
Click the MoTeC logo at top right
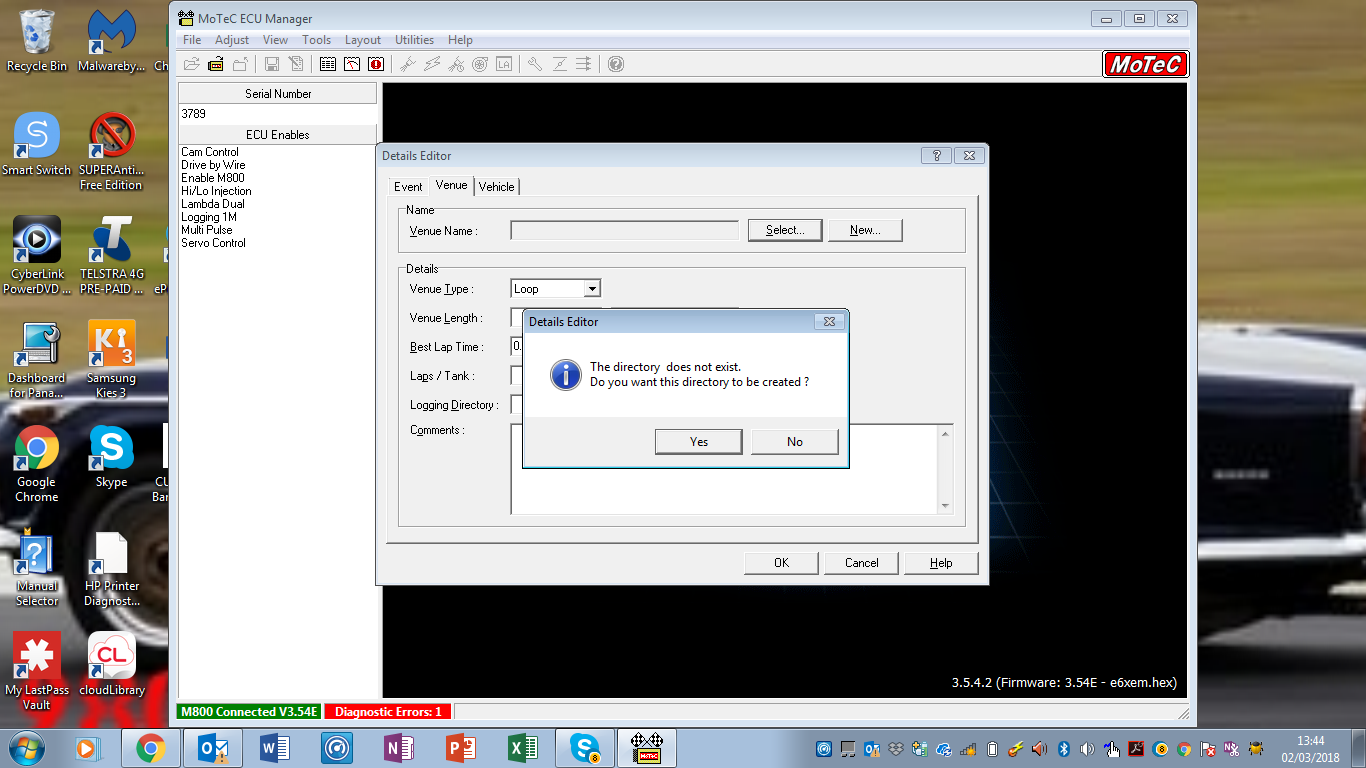pos(1146,64)
